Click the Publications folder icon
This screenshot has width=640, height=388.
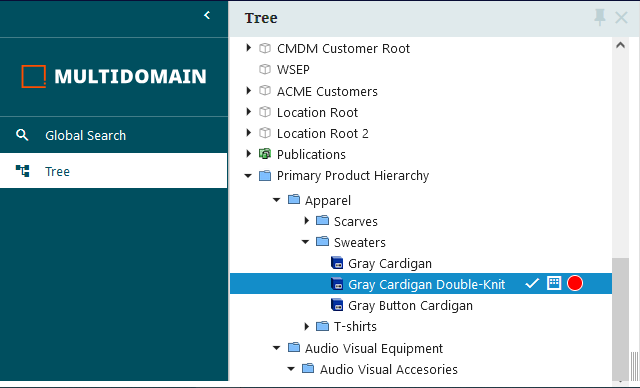265,154
